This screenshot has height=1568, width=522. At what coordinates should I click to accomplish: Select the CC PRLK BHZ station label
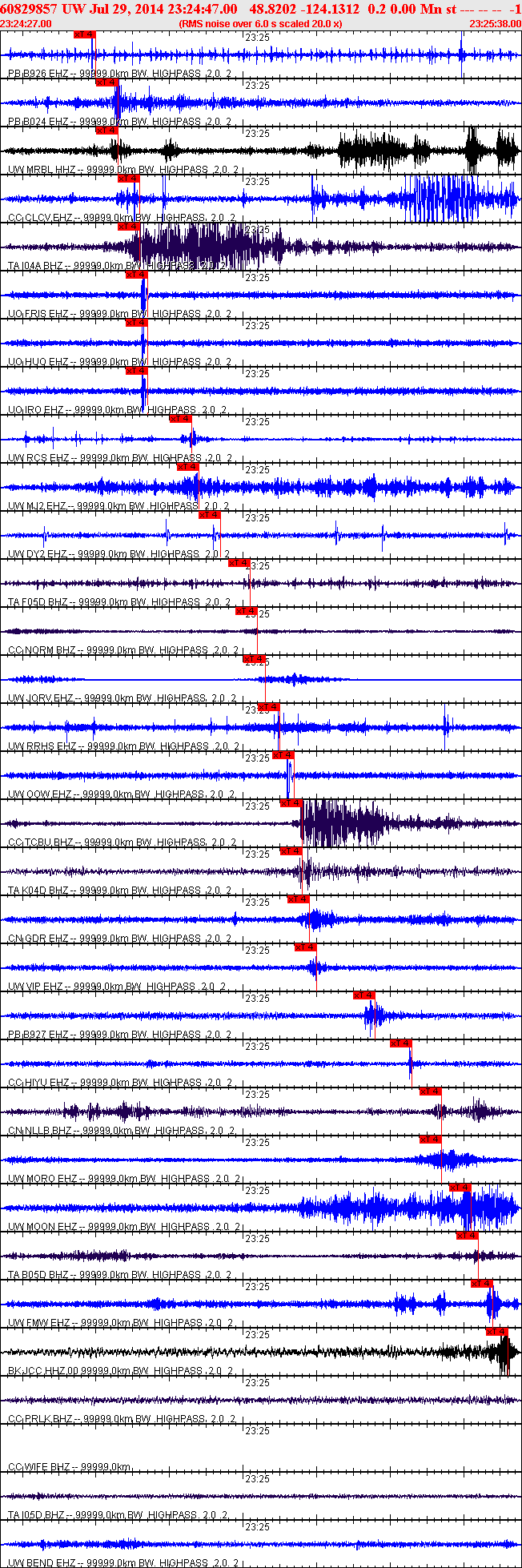click(122, 1419)
